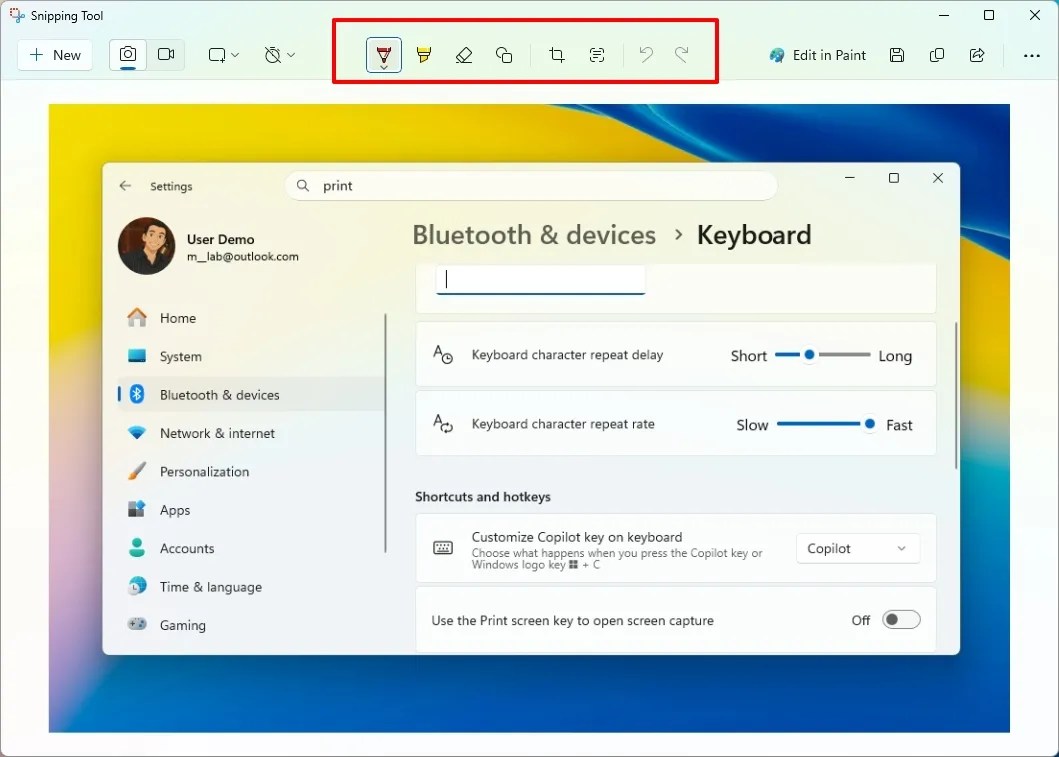
Task: Redo the last edit
Action: 682,55
